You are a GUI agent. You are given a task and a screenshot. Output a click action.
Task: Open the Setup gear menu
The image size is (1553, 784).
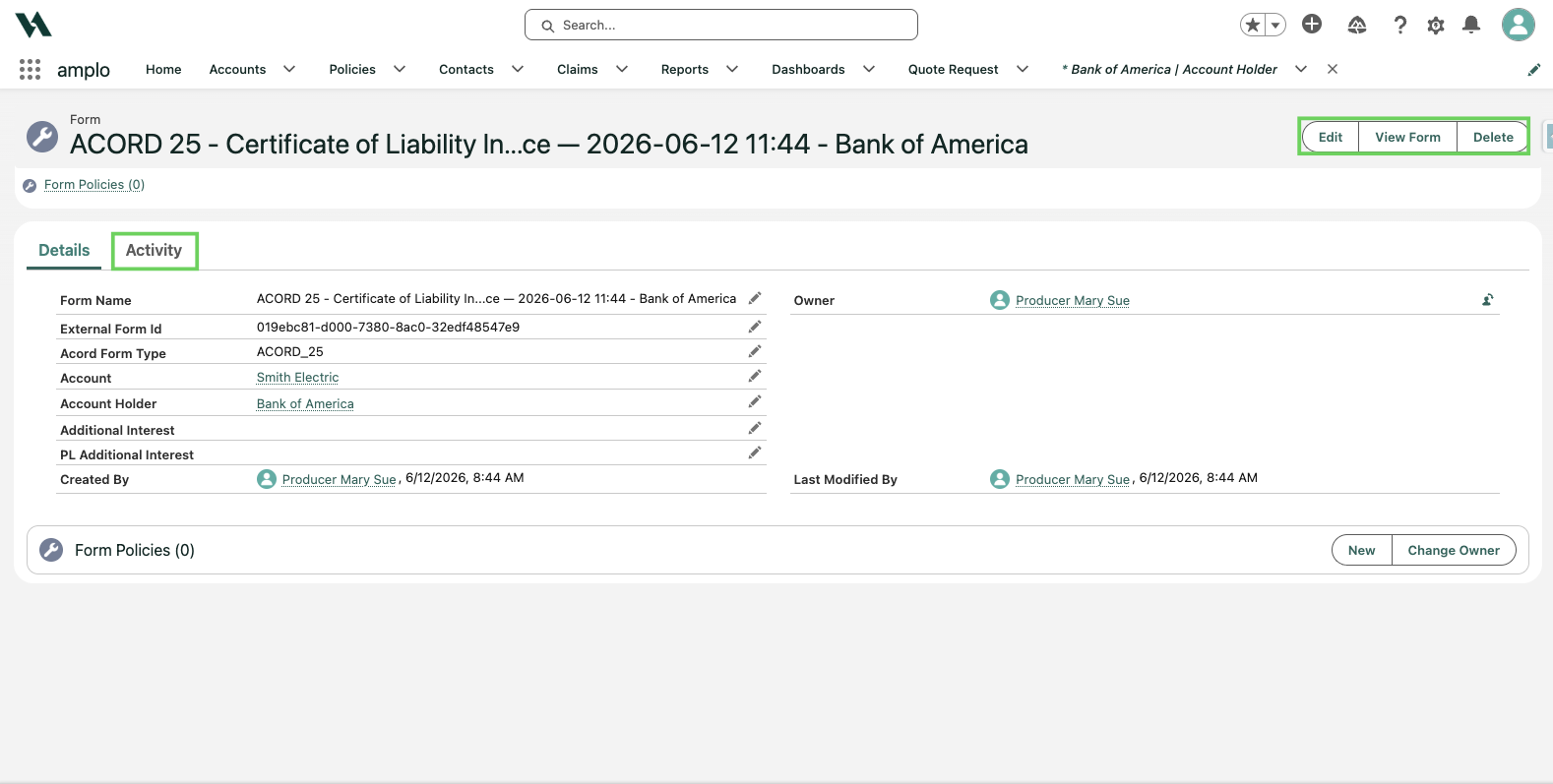click(x=1436, y=25)
